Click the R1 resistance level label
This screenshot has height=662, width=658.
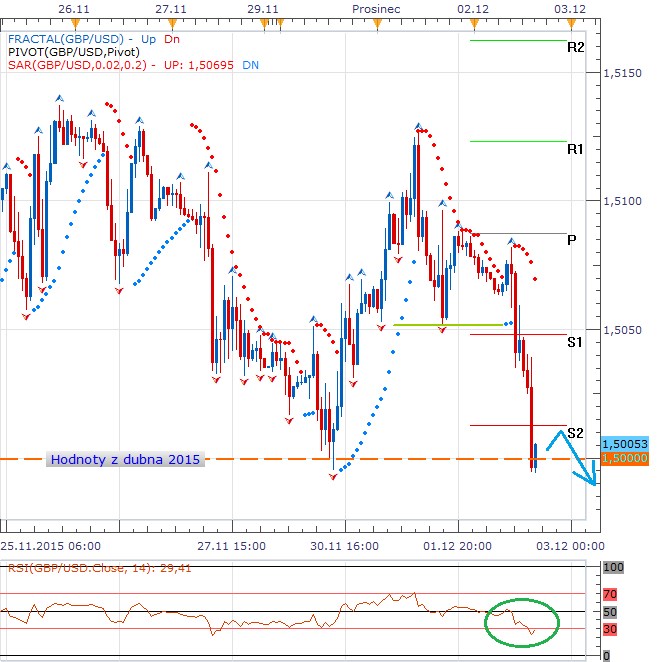point(575,148)
